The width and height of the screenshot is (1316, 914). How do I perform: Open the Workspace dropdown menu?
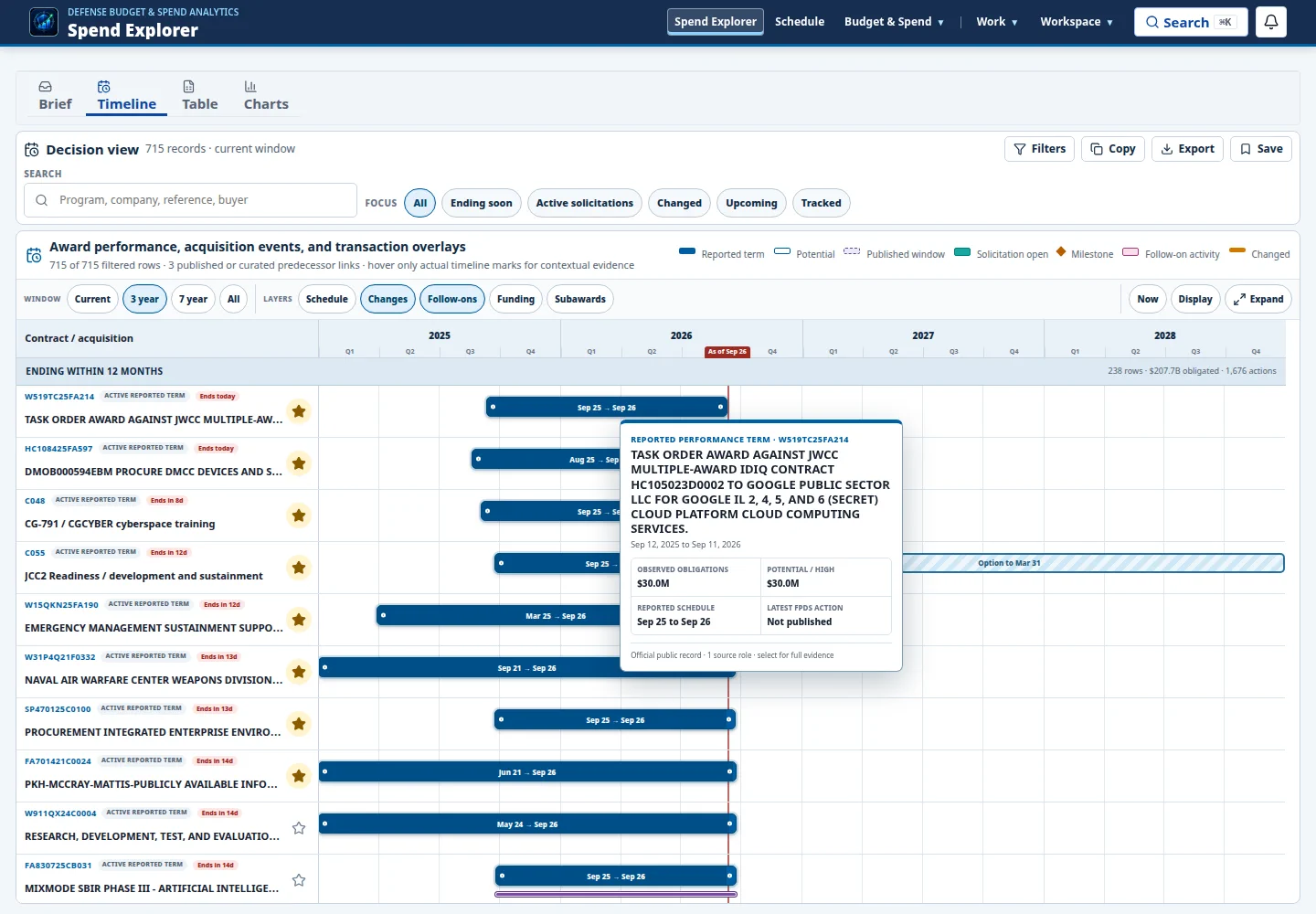click(x=1077, y=22)
